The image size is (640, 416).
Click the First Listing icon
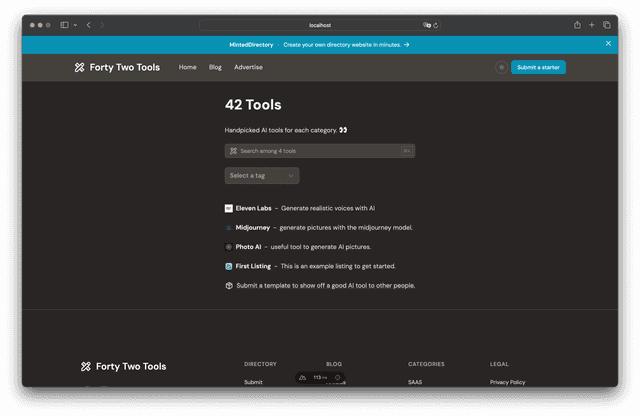click(228, 266)
